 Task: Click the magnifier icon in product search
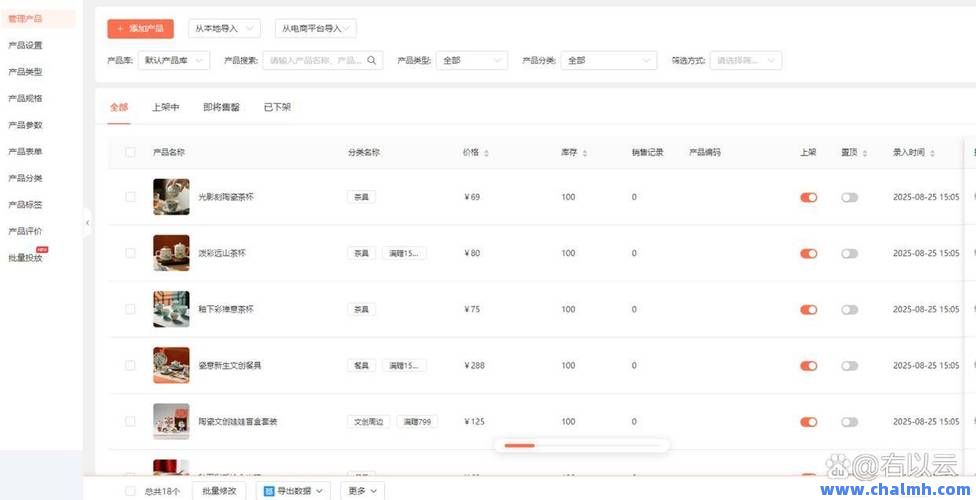(372, 60)
